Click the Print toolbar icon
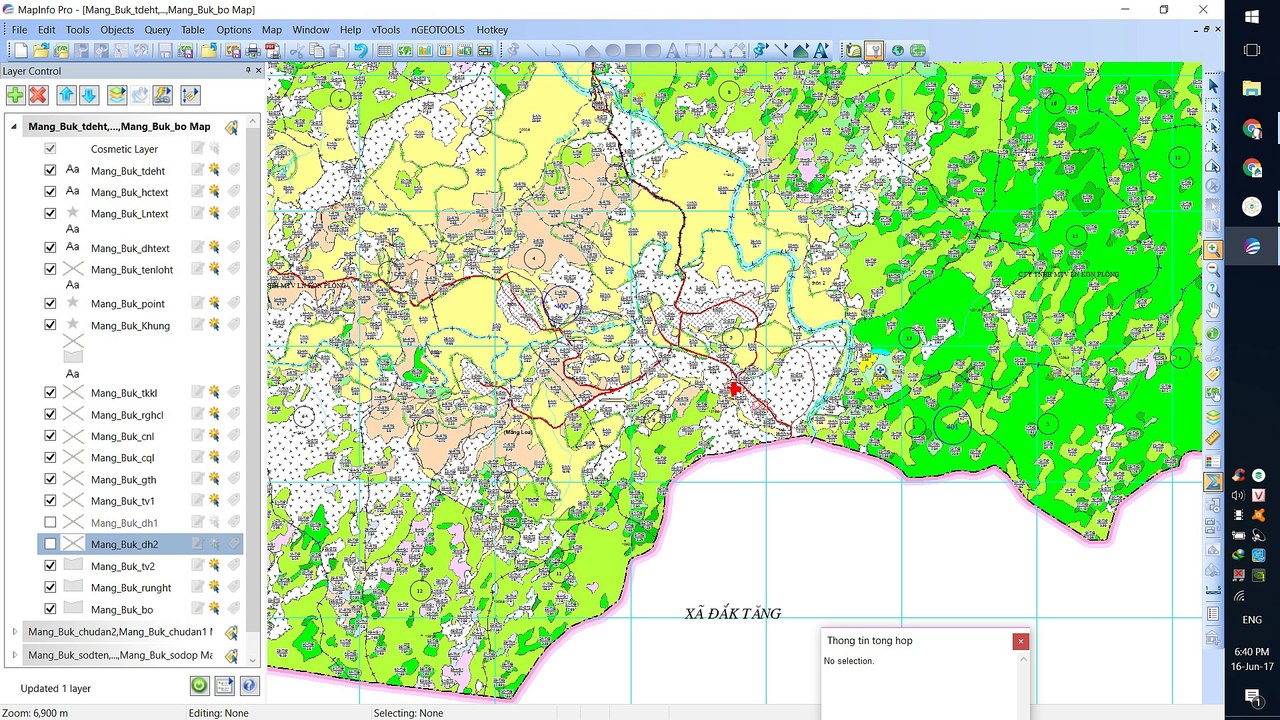Screen dimensions: 1280x720 [253, 50]
